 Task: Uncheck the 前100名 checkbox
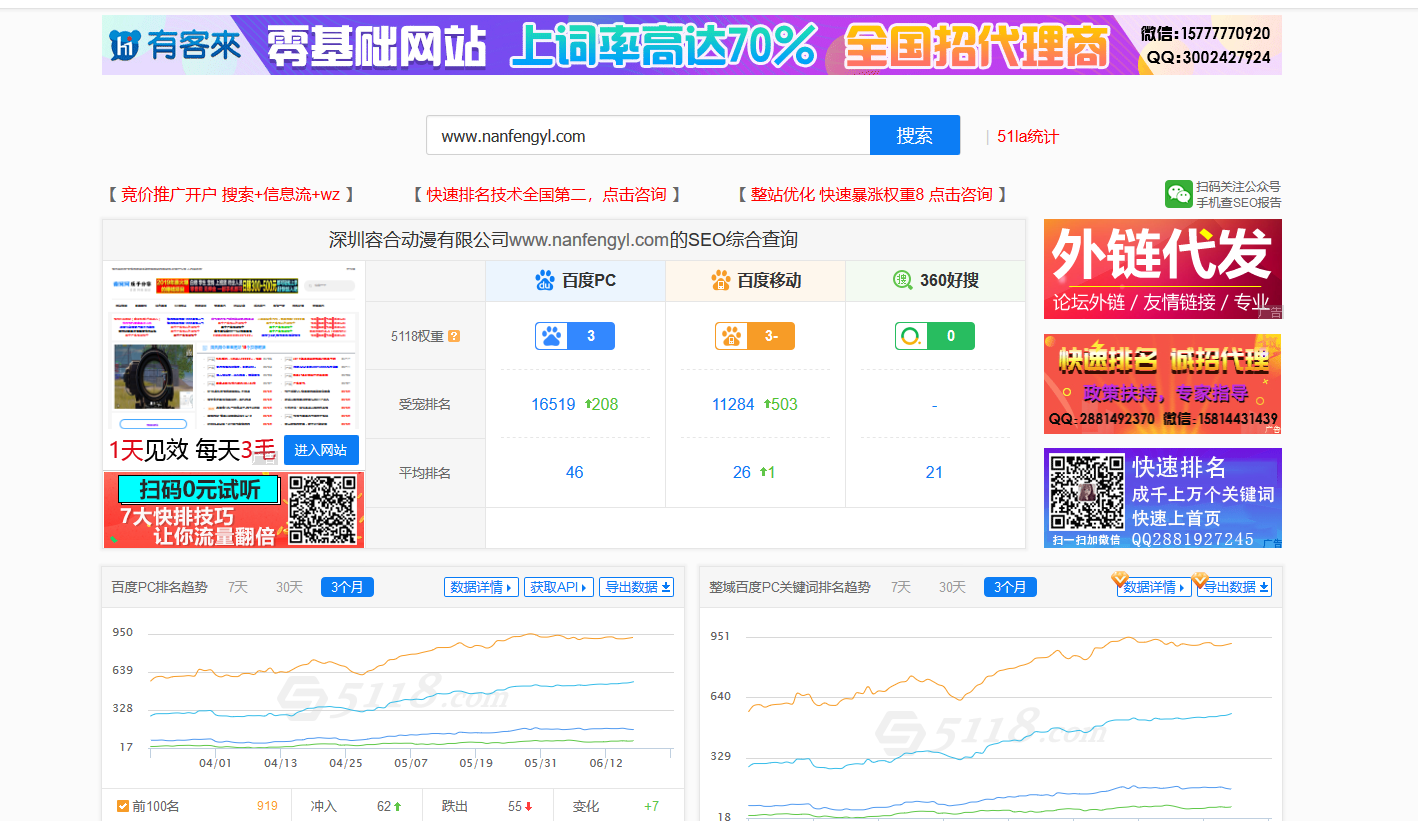click(123, 806)
